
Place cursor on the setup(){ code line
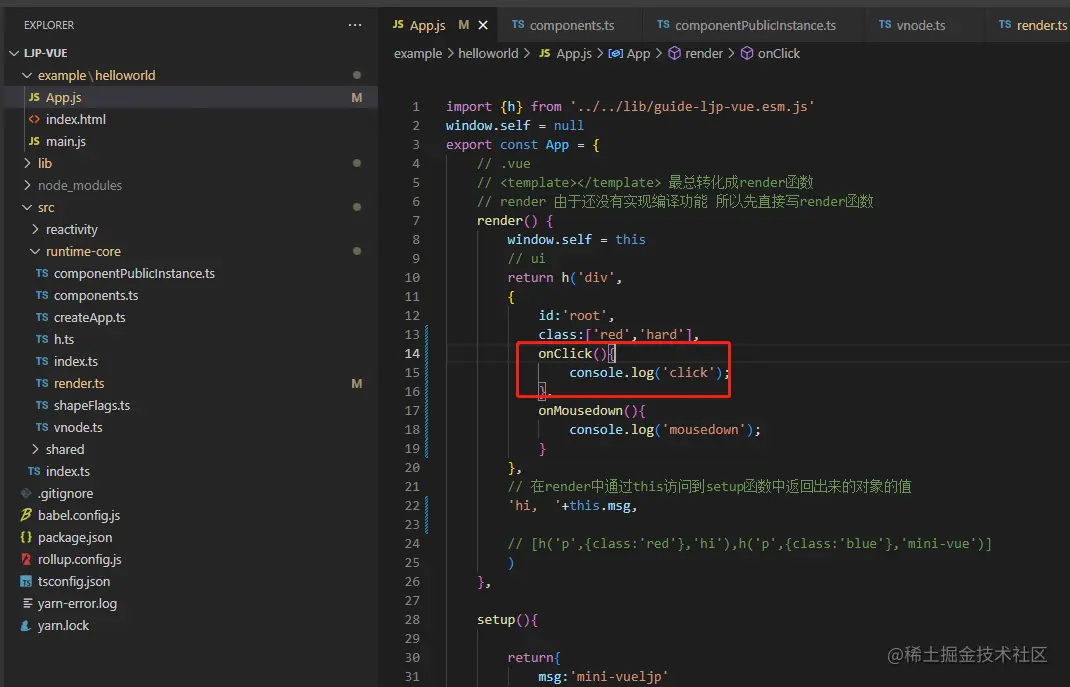tap(507, 619)
